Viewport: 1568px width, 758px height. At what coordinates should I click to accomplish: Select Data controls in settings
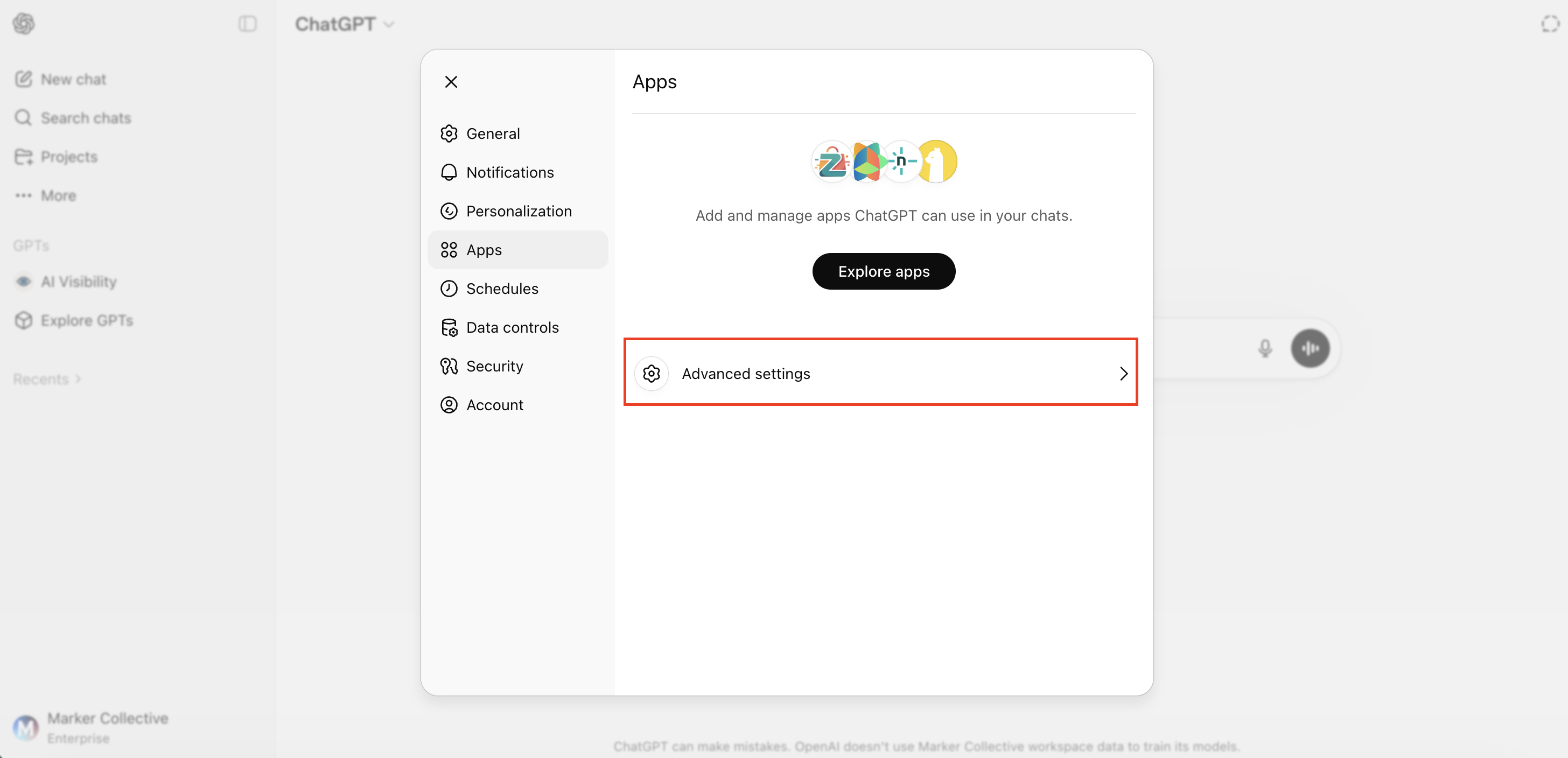[512, 327]
